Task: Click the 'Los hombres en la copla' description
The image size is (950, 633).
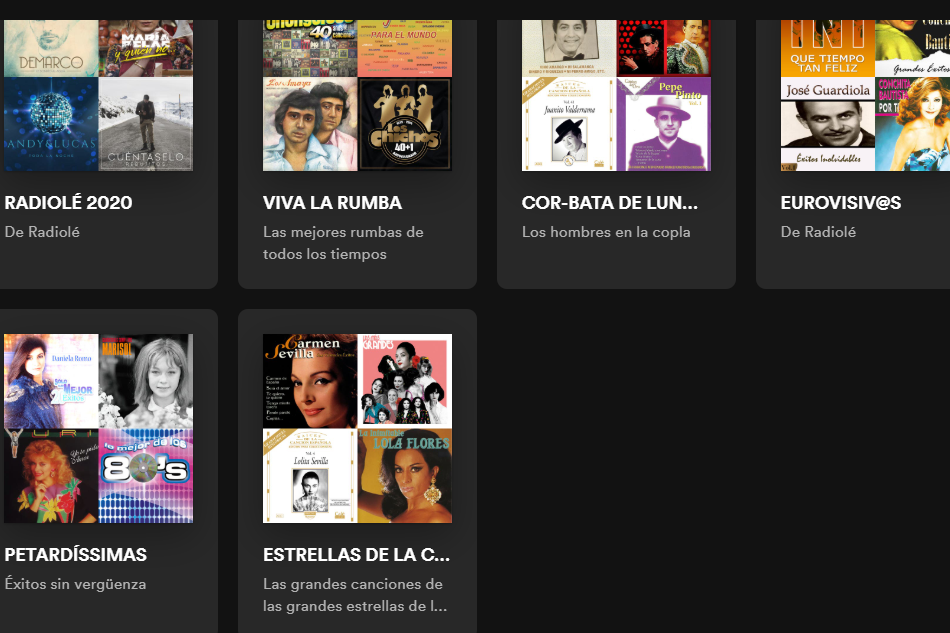Action: coord(606,232)
